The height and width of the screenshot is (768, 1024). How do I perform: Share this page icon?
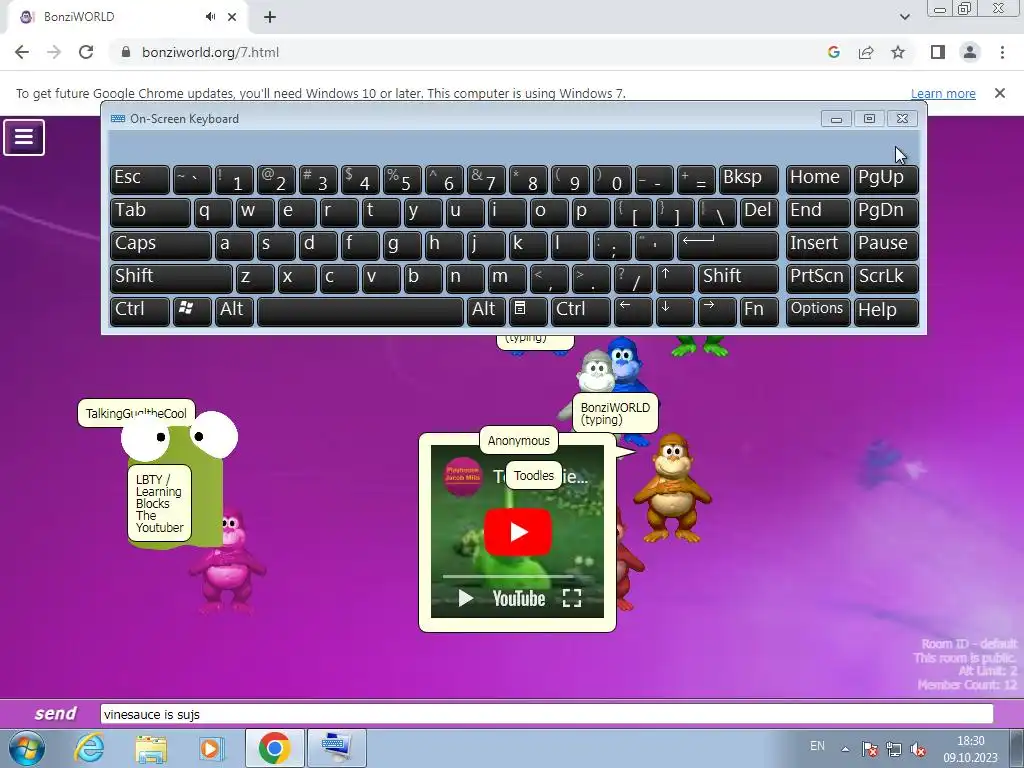[866, 52]
